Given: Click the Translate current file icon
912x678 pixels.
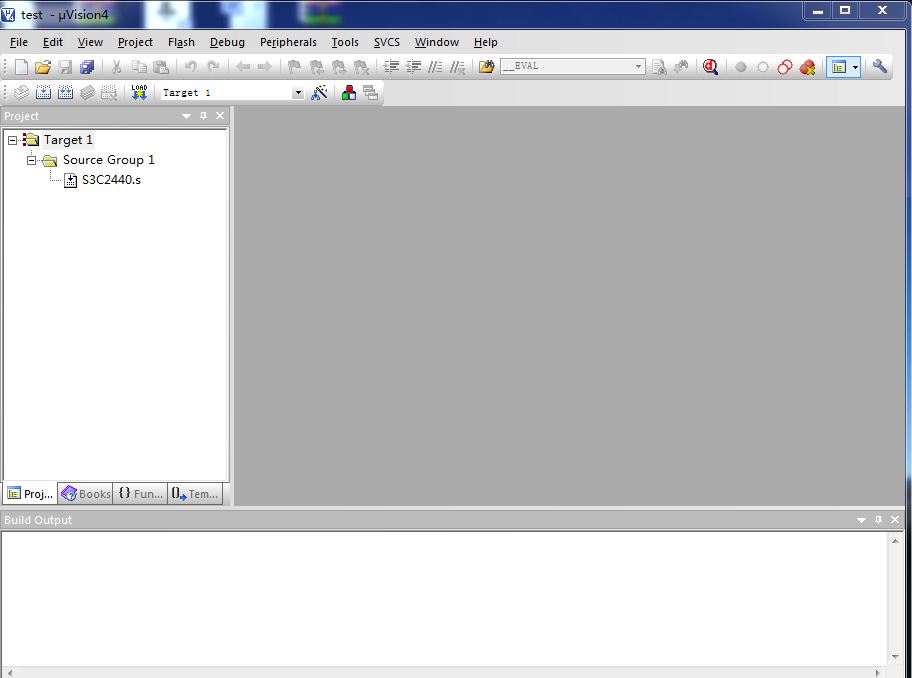Looking at the screenshot, I should 21,92.
